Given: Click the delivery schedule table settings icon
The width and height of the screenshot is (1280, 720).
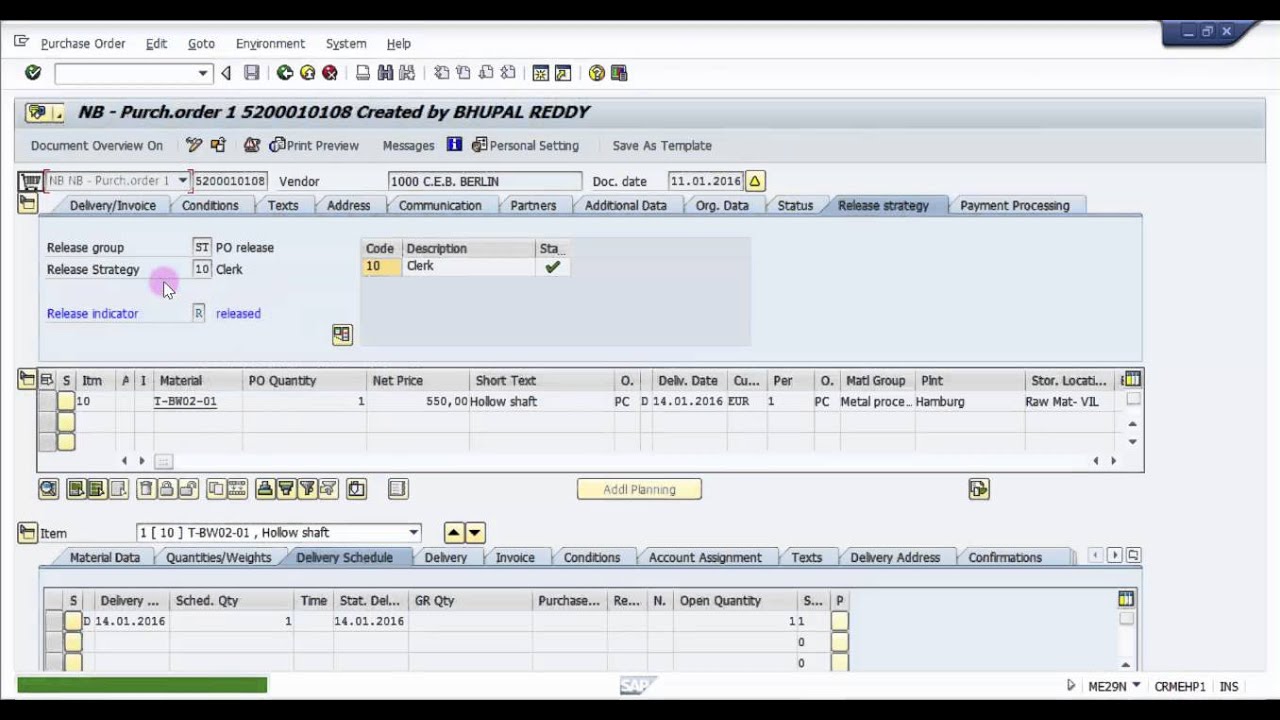Looking at the screenshot, I should tap(1126, 599).
